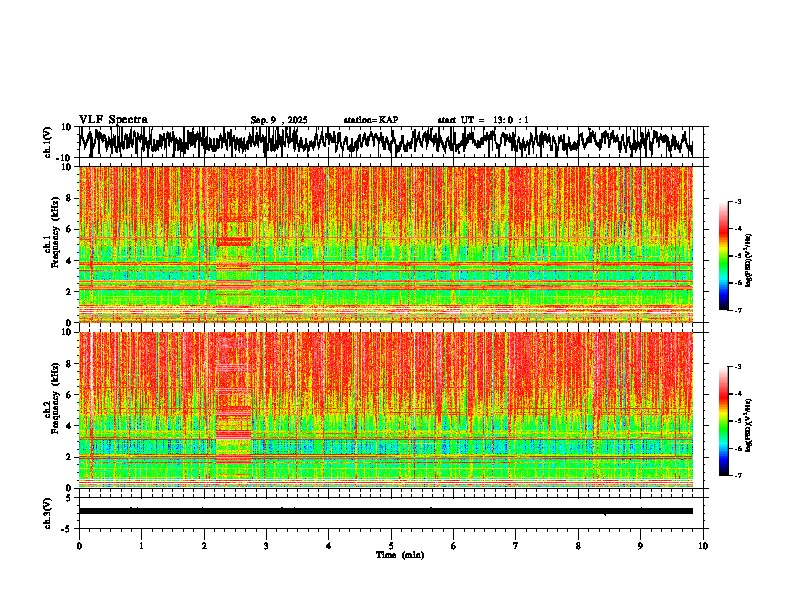Click the "8" tick on the time axis

pyautogui.click(x=578, y=546)
